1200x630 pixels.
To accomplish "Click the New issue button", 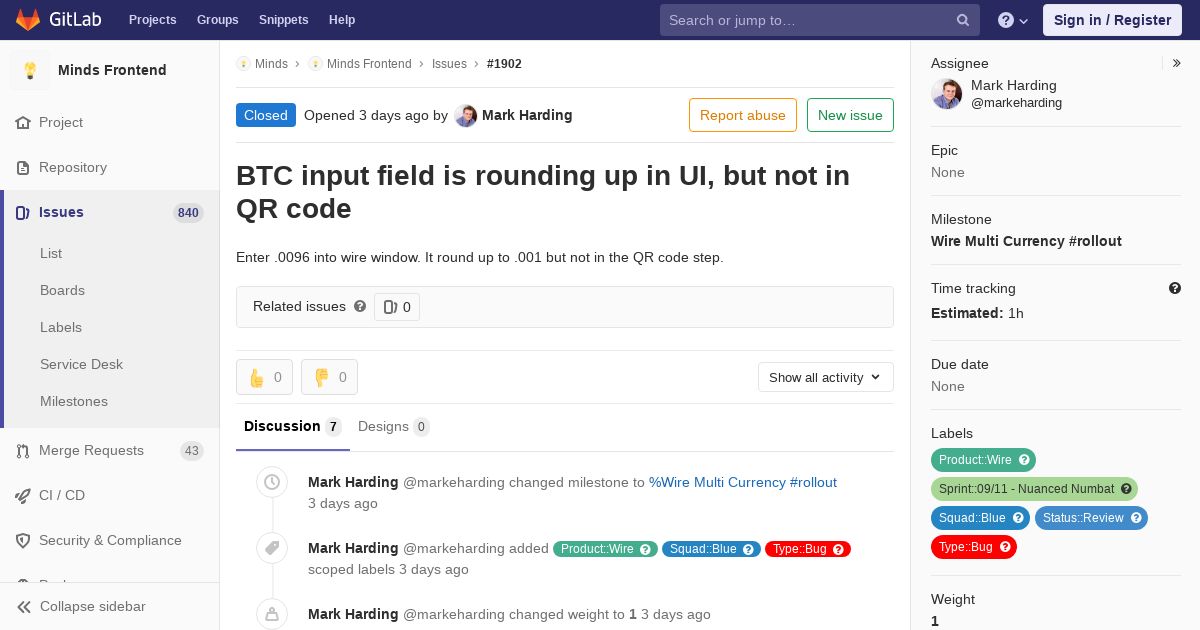I will [x=850, y=115].
